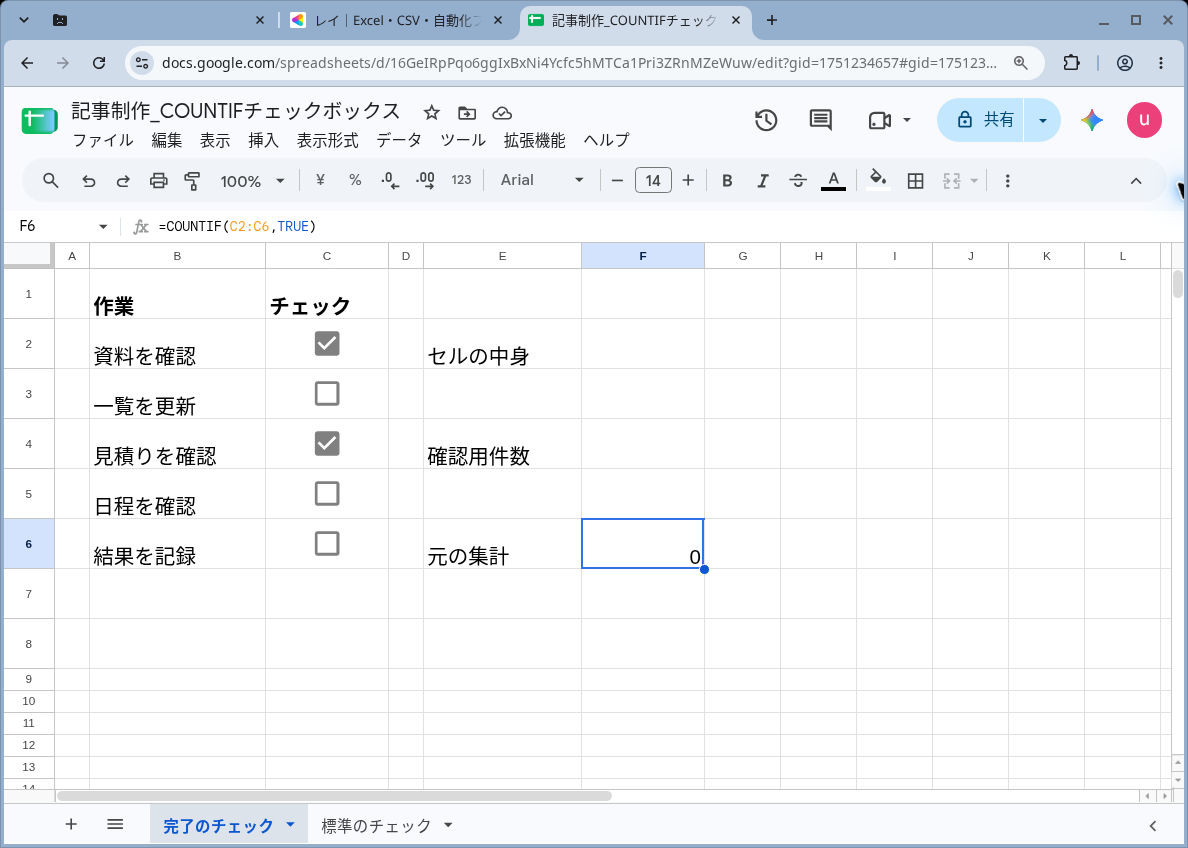Increase font size with plus button

click(688, 180)
